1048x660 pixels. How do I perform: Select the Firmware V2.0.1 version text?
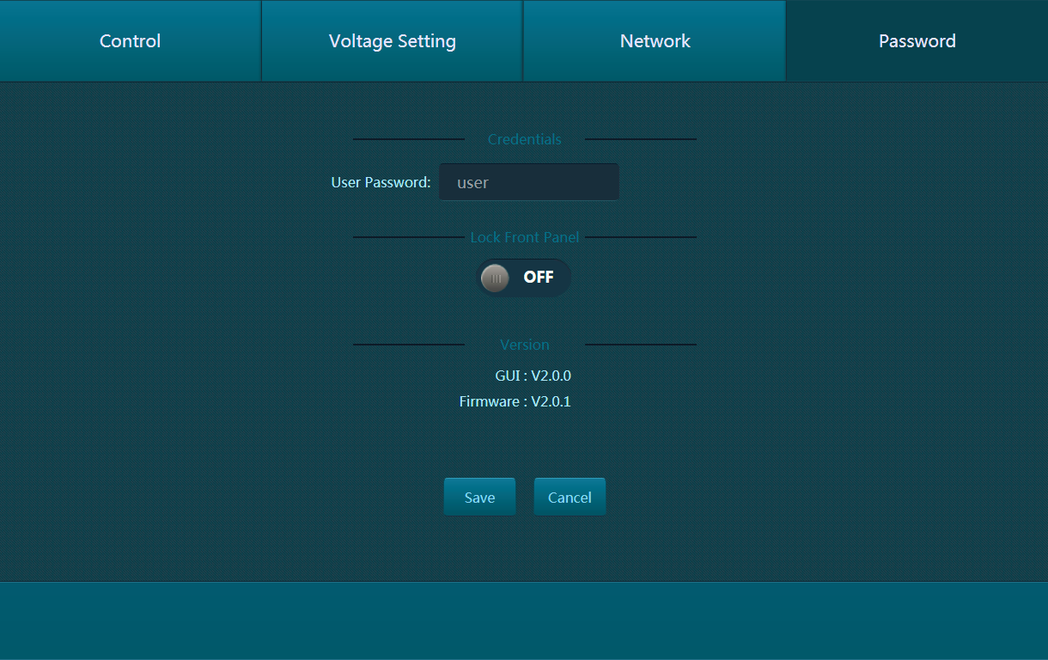[515, 402]
